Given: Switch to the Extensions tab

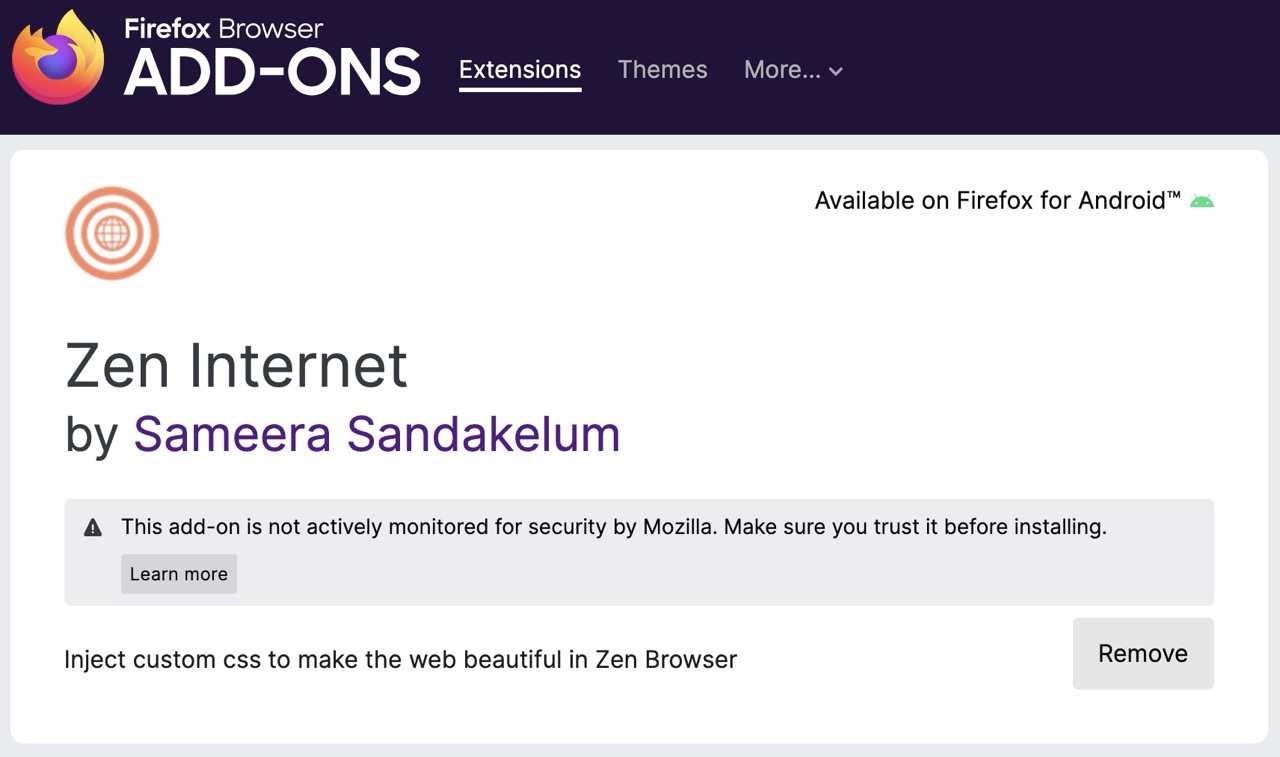Looking at the screenshot, I should pos(520,70).
